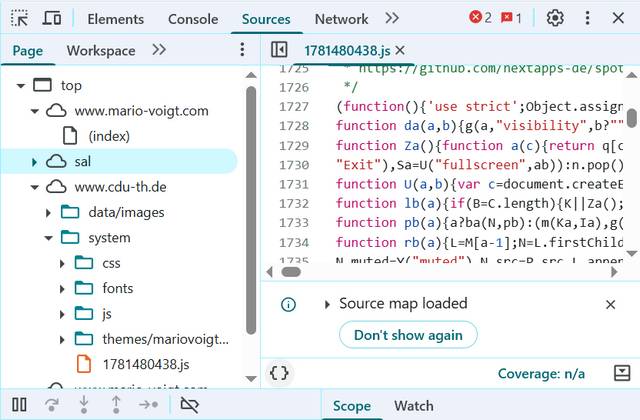Open the Network tab
The height and width of the screenshot is (420, 640).
(x=341, y=19)
